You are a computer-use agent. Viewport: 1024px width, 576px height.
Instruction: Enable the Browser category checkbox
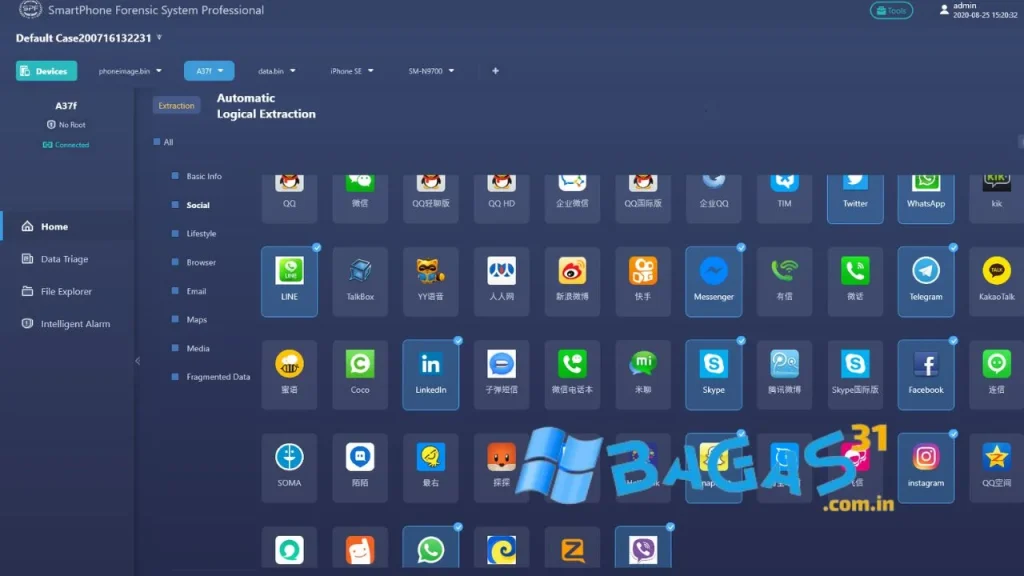point(175,262)
